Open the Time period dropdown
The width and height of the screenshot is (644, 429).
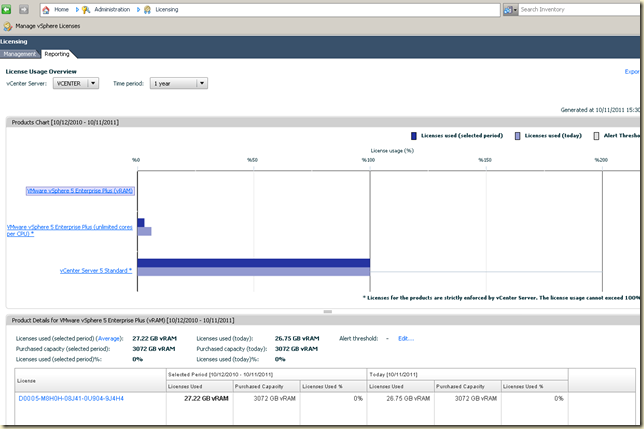(x=179, y=83)
